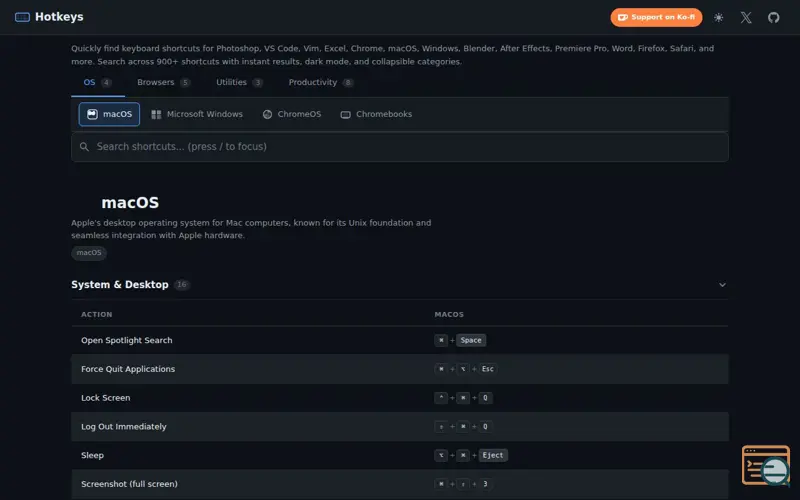Select Microsoft Windows platform

[x=197, y=114]
